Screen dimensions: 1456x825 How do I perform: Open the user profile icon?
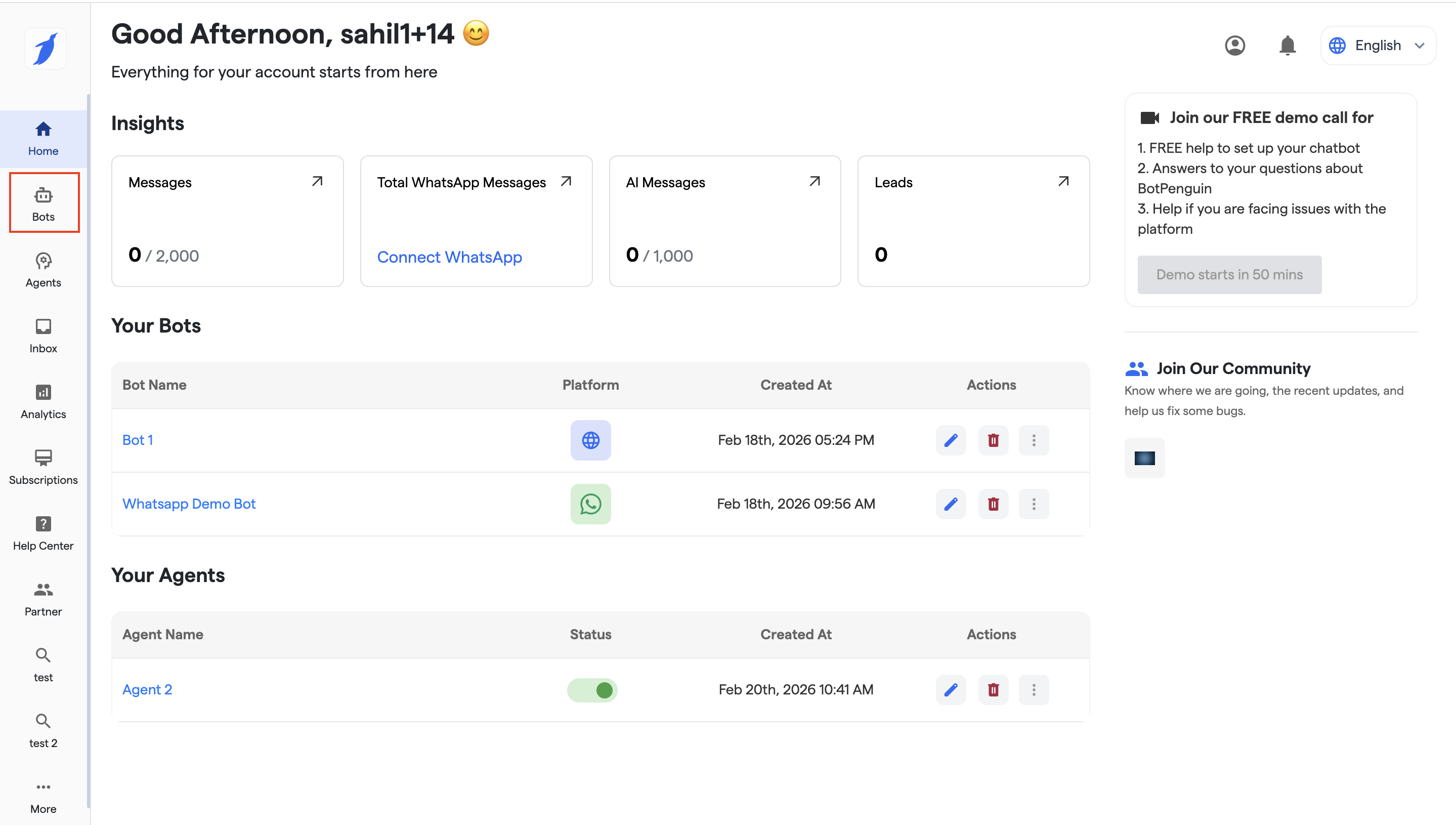tap(1234, 46)
